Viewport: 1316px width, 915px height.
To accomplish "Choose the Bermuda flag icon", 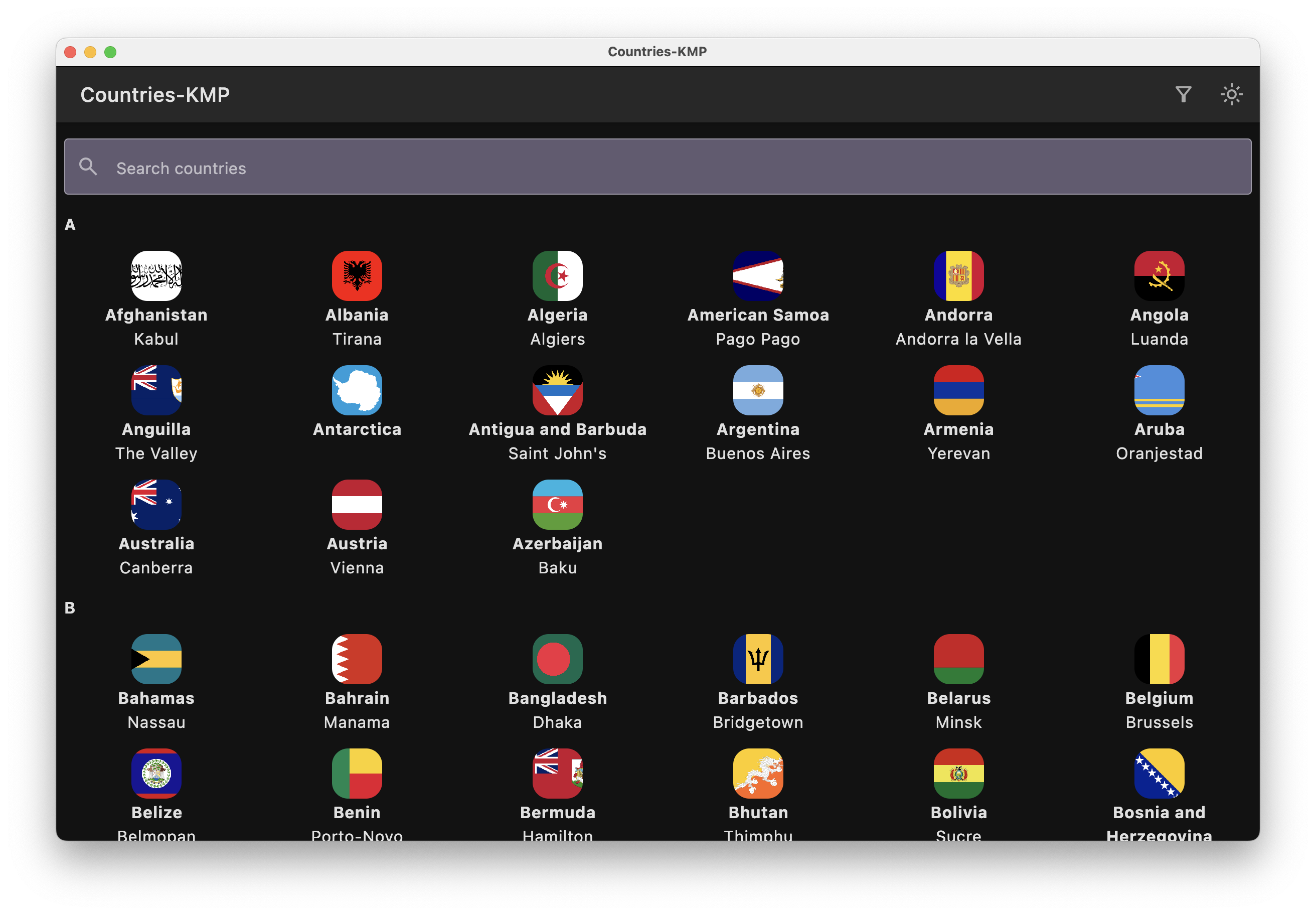I will (x=558, y=774).
